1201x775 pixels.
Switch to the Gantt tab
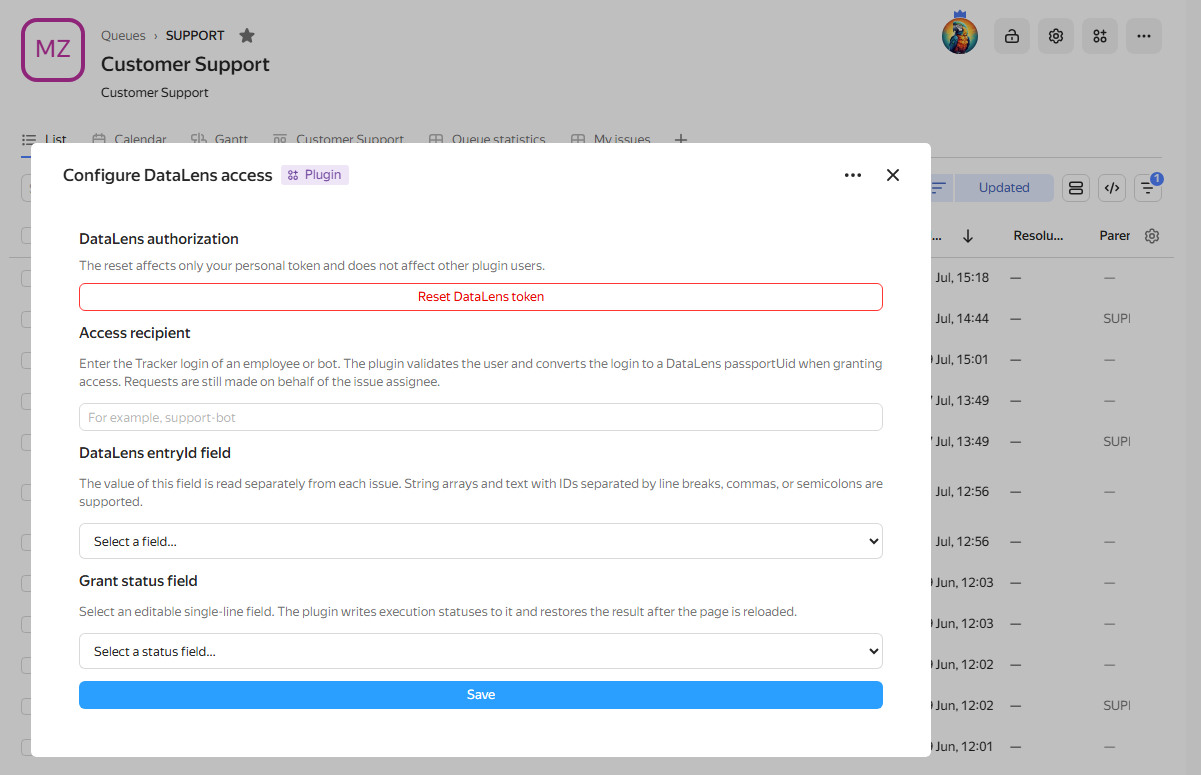coord(220,140)
